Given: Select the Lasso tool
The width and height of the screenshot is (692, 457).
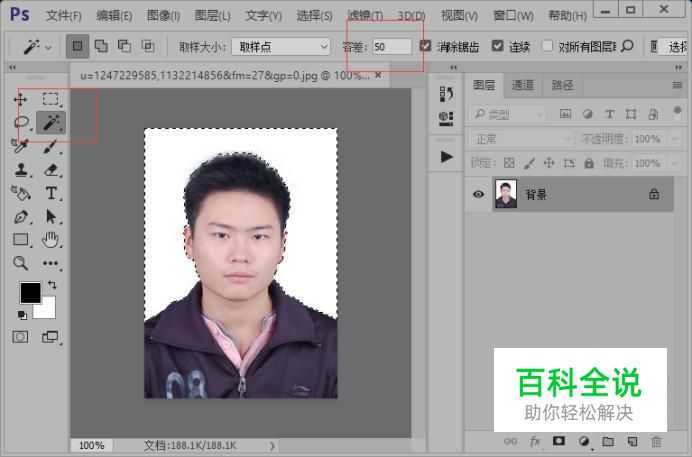Looking at the screenshot, I should 21,122.
